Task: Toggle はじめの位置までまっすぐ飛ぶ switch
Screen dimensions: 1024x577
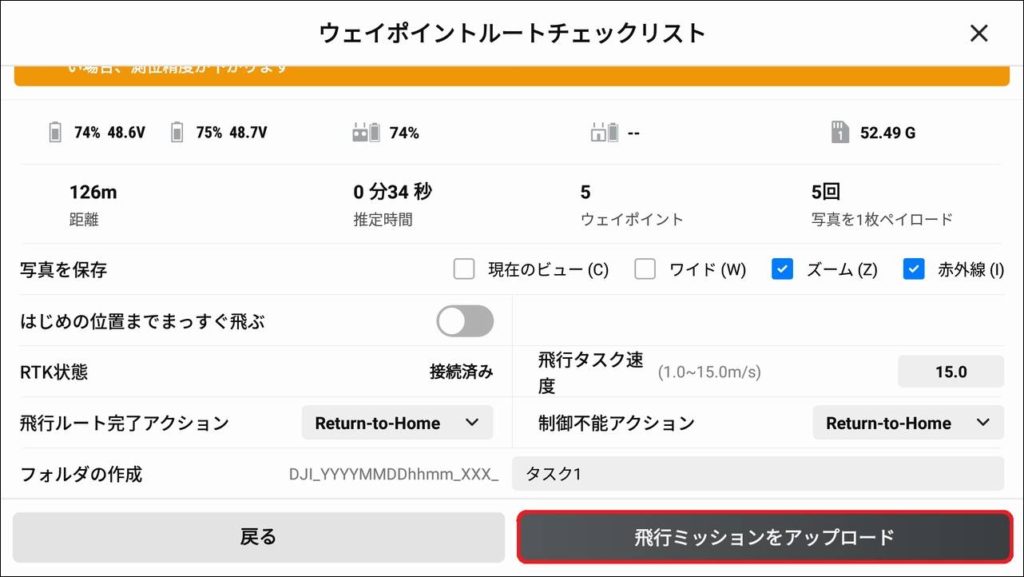Action: tap(465, 321)
